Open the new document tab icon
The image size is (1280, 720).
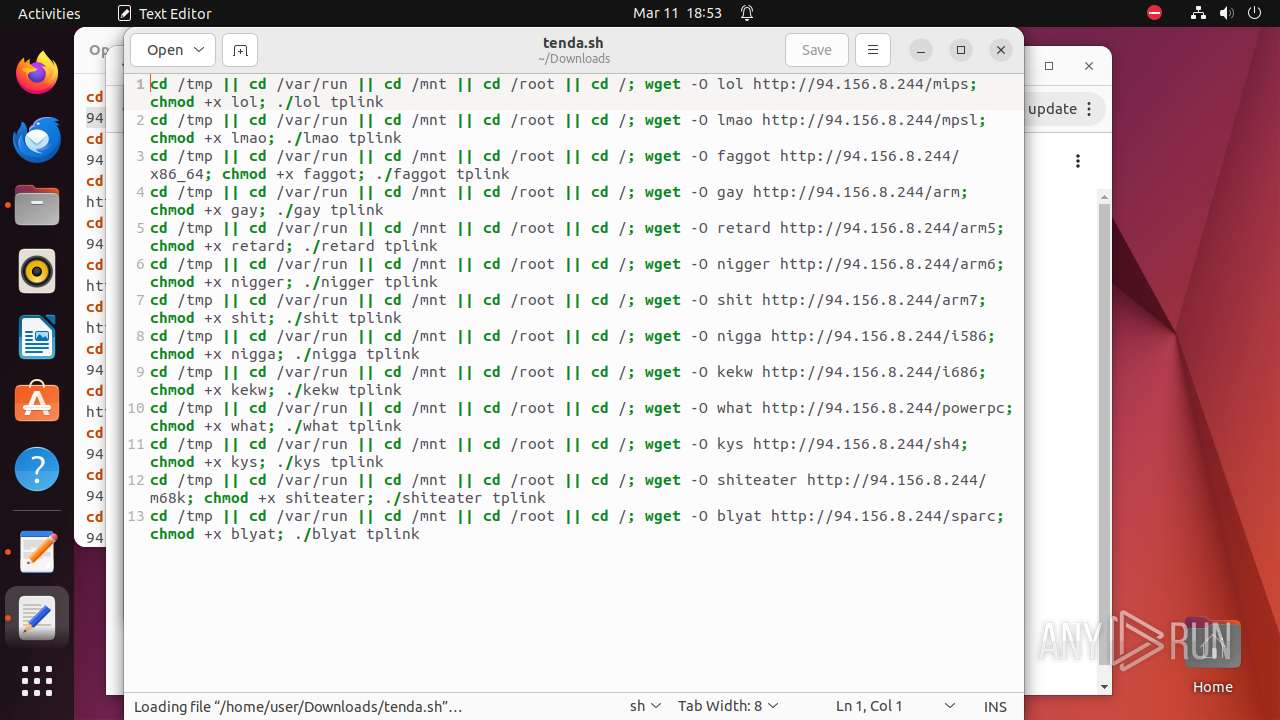[x=240, y=50]
